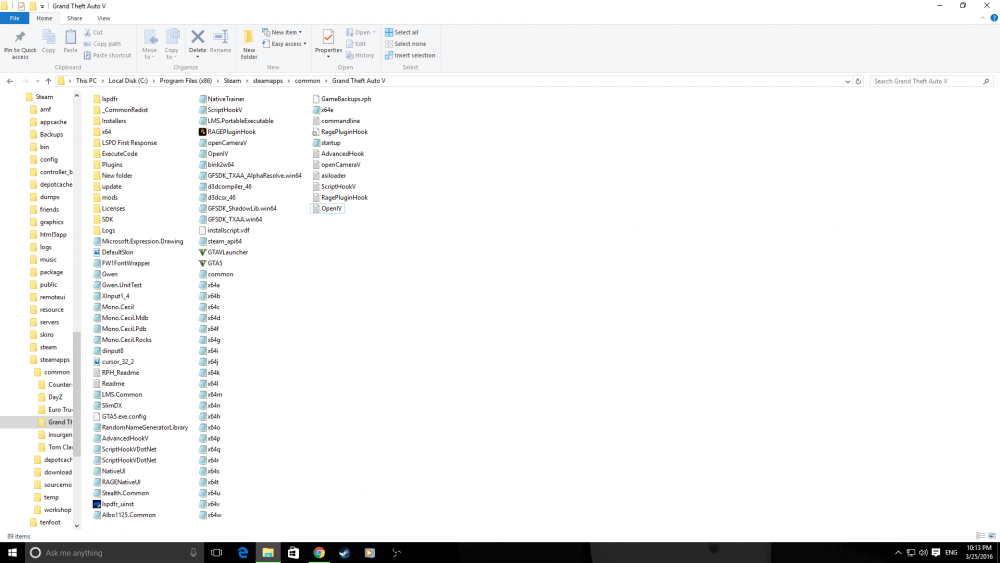Image resolution: width=1000 pixels, height=563 pixels.
Task: Click Select all in the ribbon
Action: click(402, 33)
